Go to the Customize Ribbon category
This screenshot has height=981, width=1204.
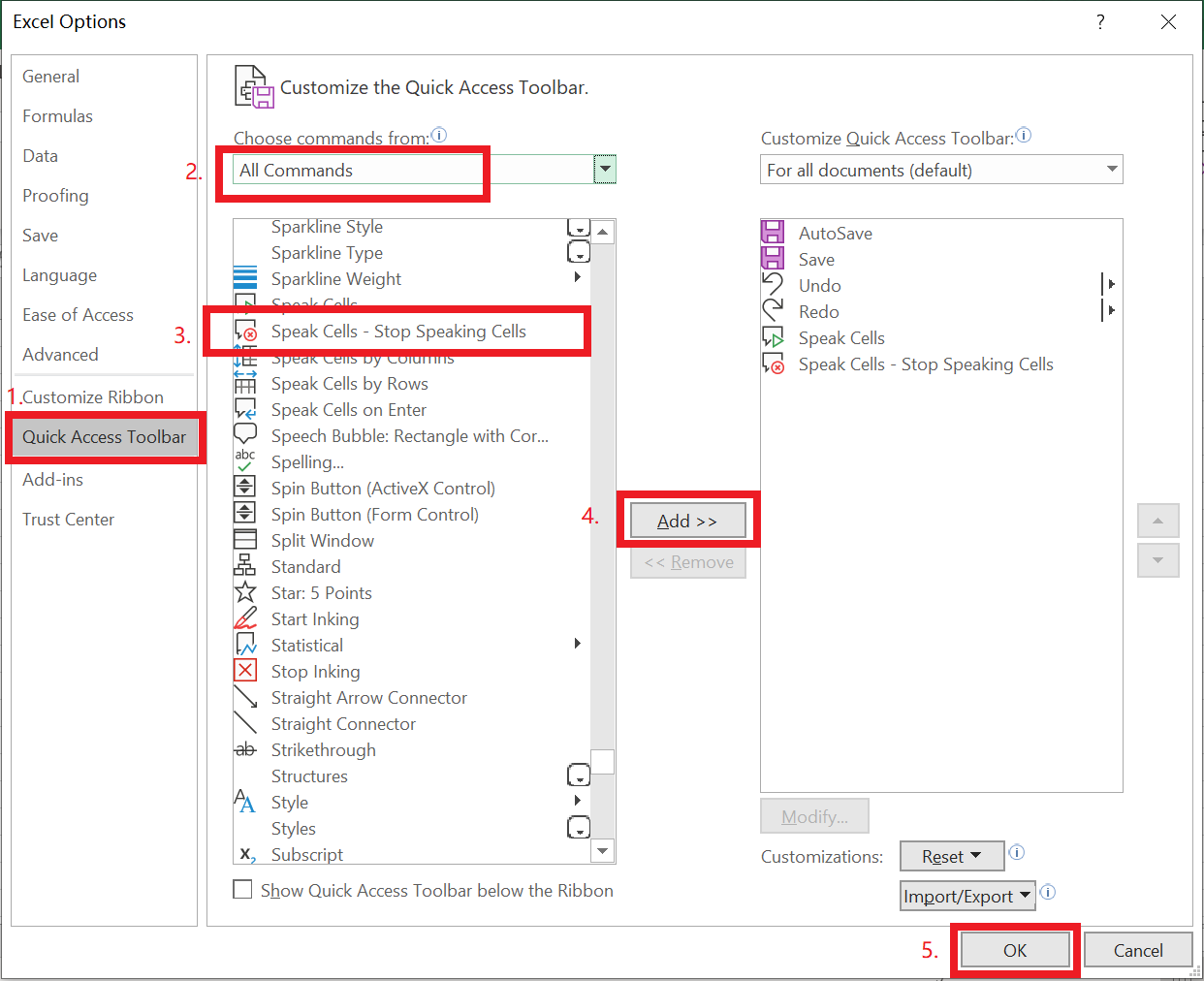(x=93, y=397)
